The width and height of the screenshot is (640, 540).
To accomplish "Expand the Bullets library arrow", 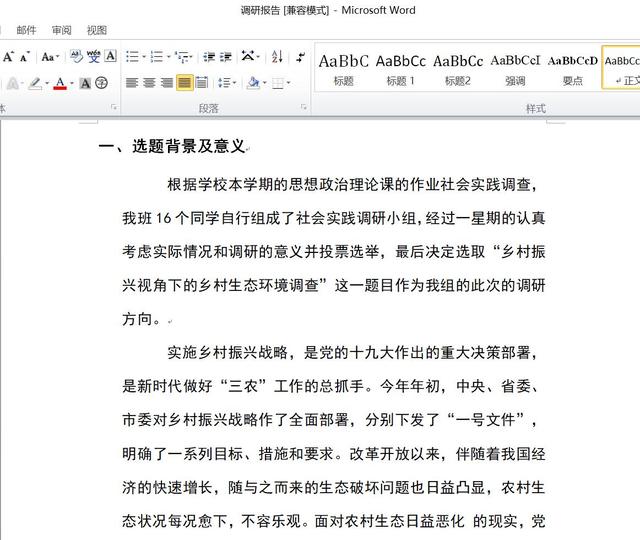I will tap(144, 57).
